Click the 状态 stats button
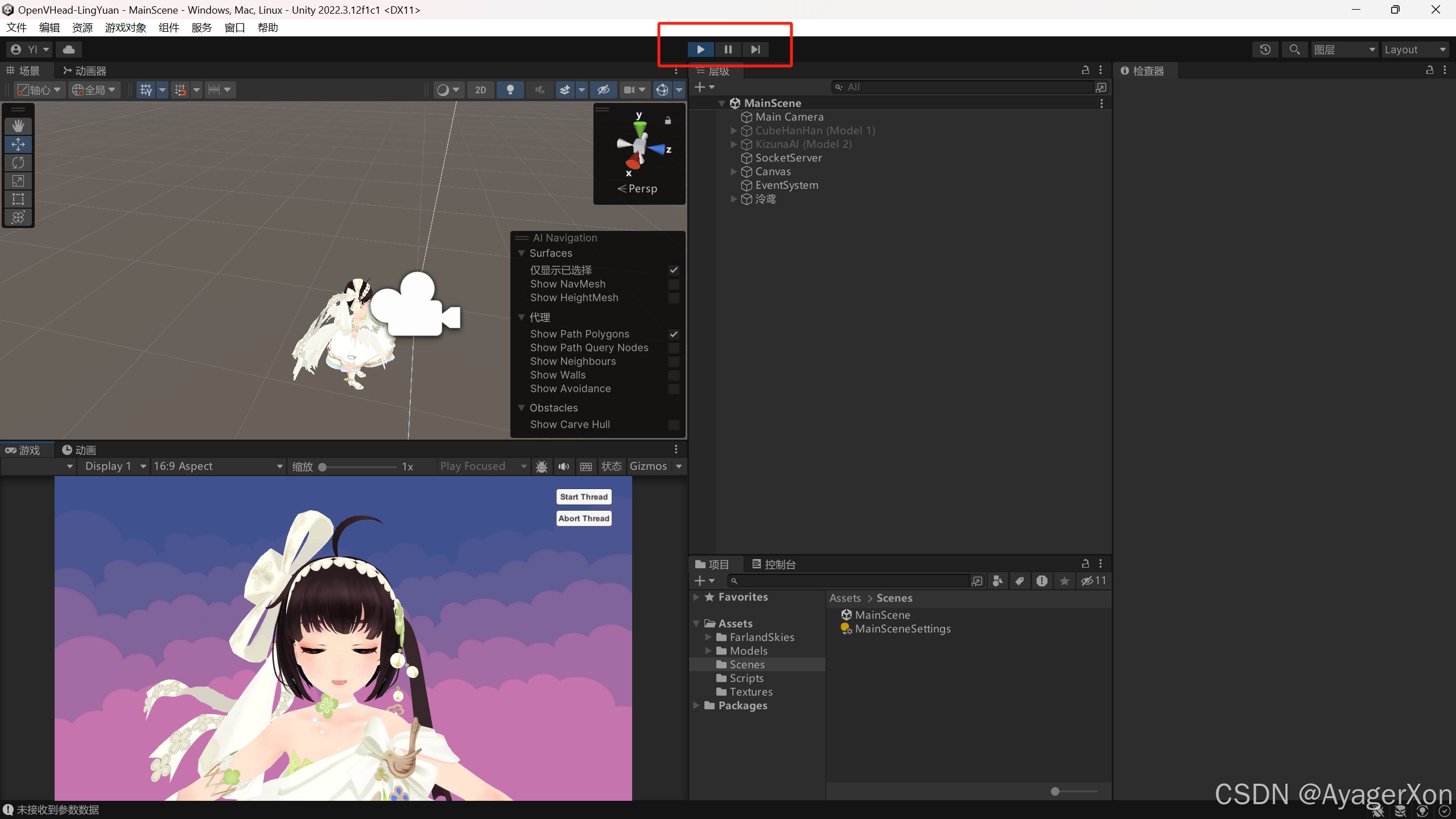Image resolution: width=1456 pixels, height=819 pixels. click(612, 466)
